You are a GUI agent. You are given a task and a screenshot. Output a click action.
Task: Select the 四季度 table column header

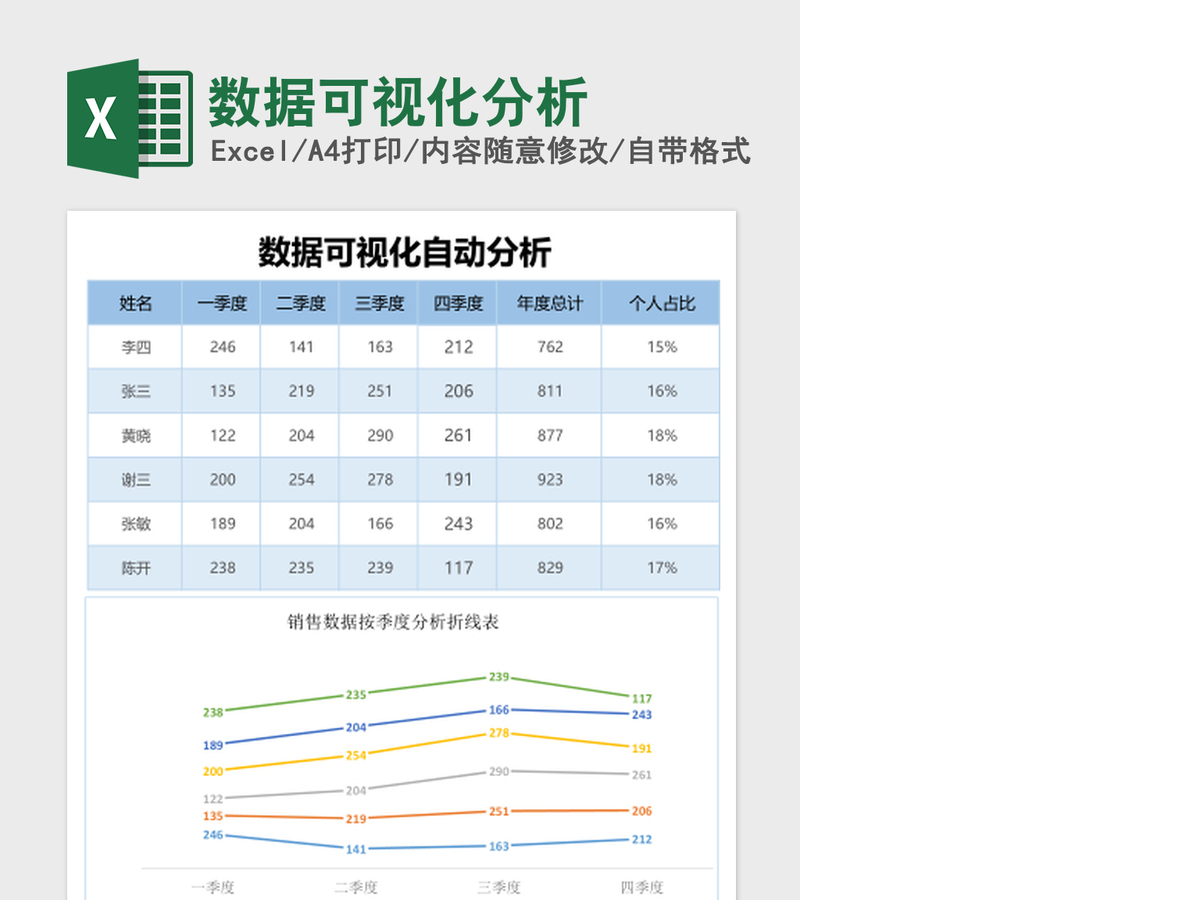click(458, 303)
